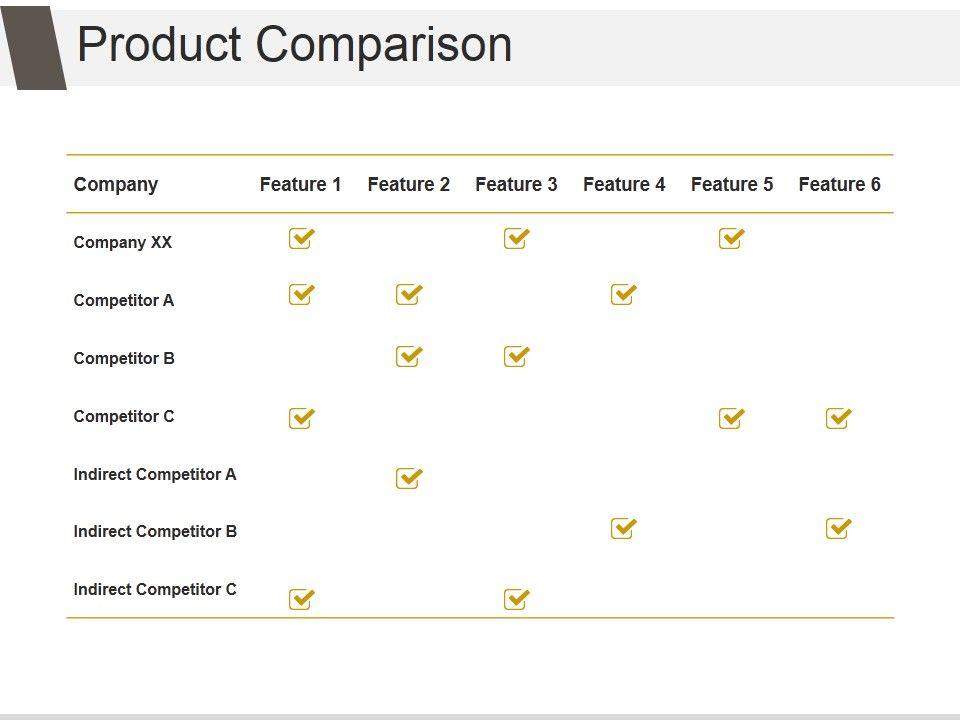Select Competitor A Feature 4 checkmark
This screenshot has width=960, height=720.
[x=623, y=295]
